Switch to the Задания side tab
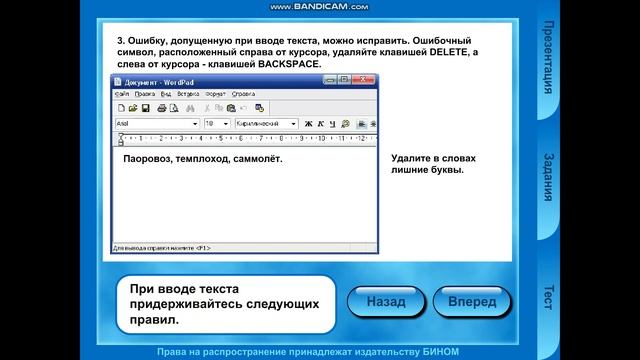640x360 pixels. [x=549, y=178]
